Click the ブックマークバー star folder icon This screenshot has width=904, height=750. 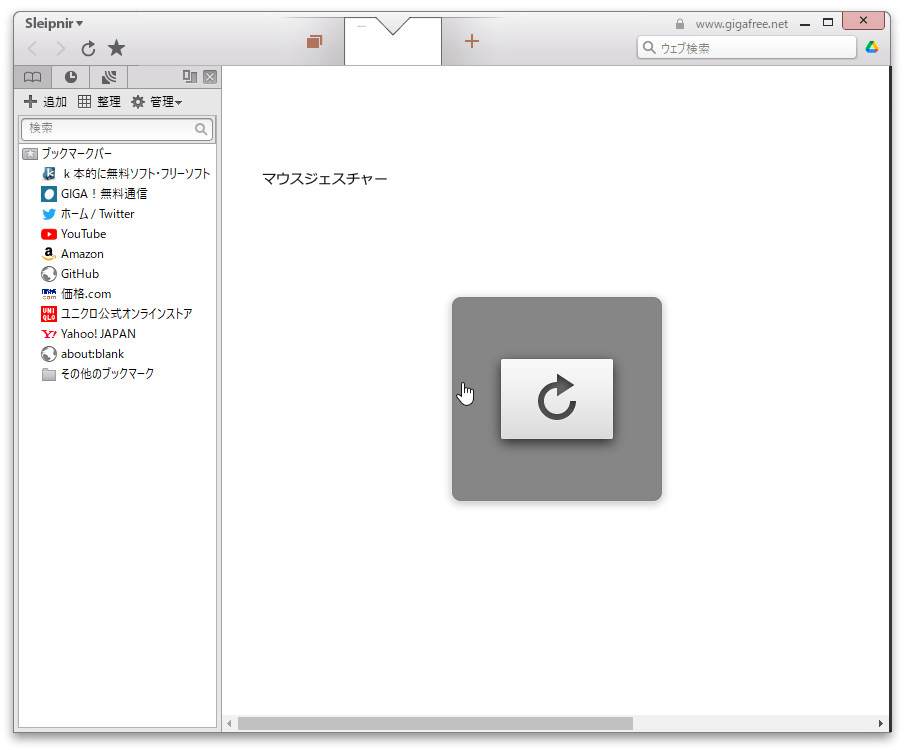point(30,154)
